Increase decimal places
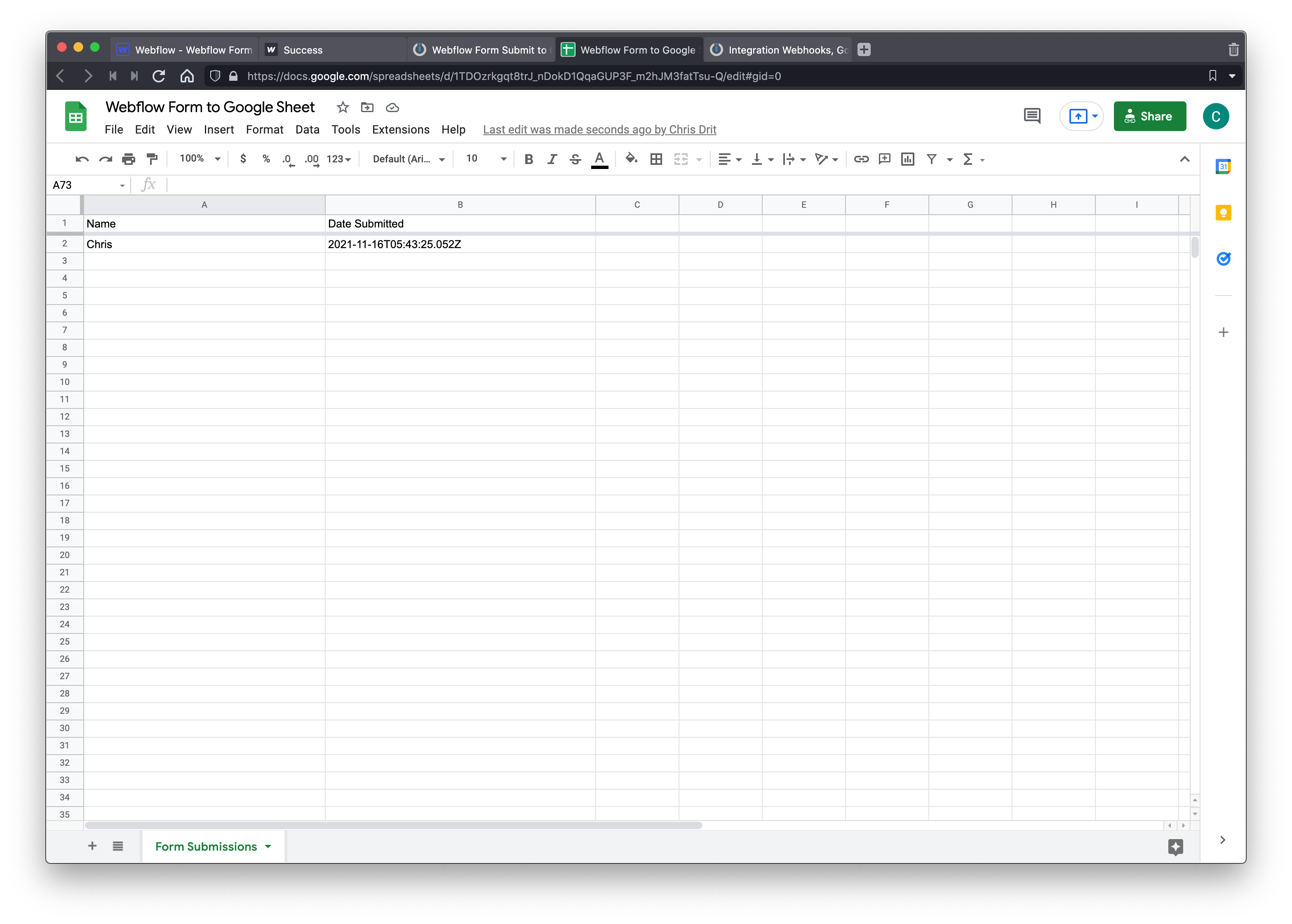The width and height of the screenshot is (1292, 924). [312, 159]
